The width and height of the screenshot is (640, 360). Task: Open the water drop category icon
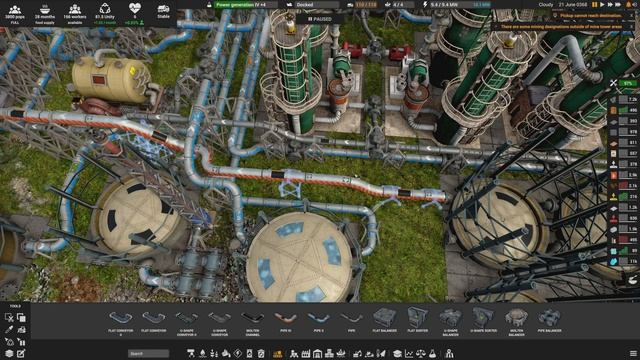pos(202,353)
